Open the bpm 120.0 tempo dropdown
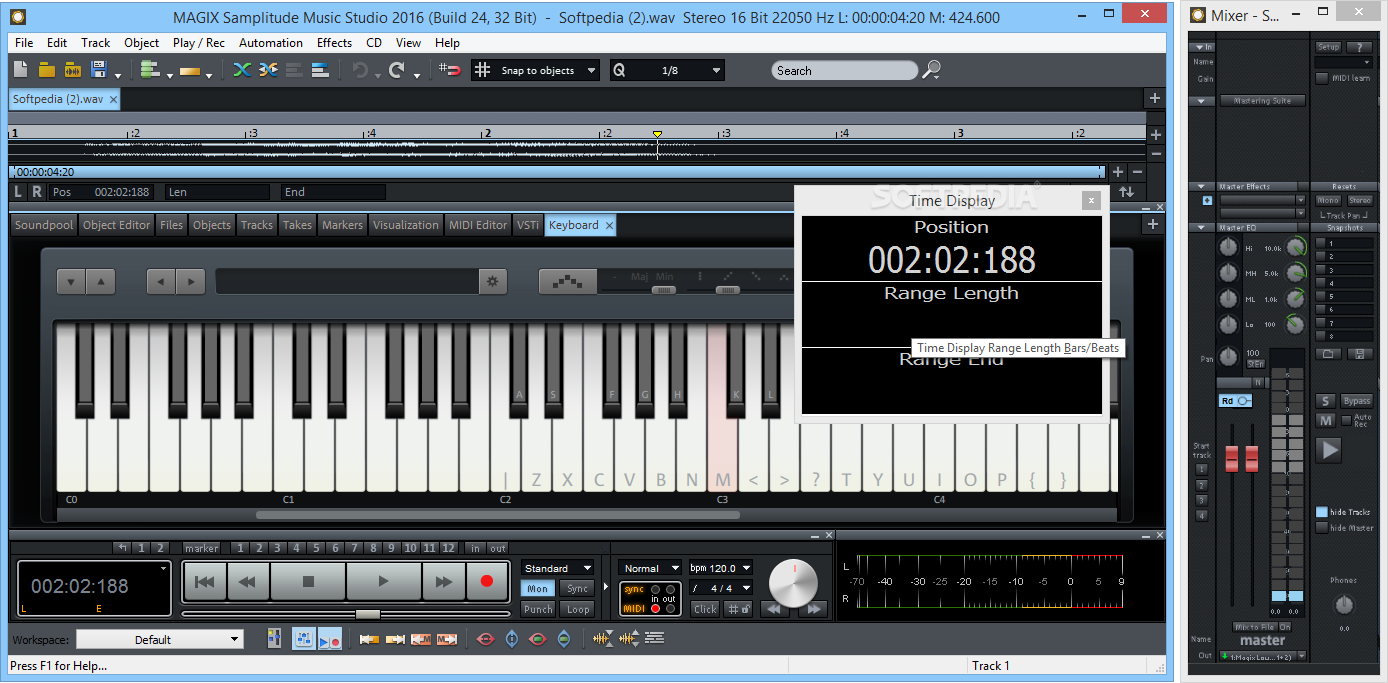Image resolution: width=1388 pixels, height=683 pixels. coord(720,568)
